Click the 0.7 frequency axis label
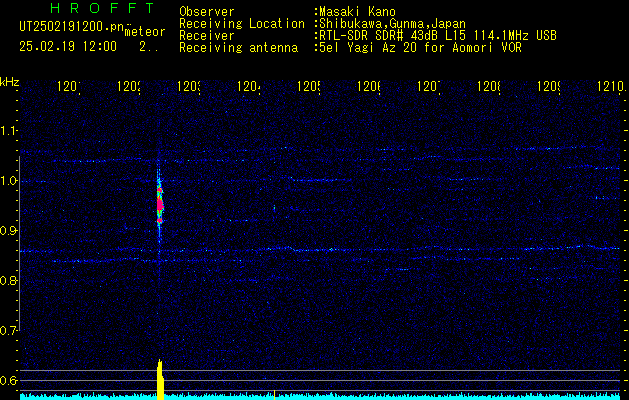This screenshot has height=400, width=629. 9,330
